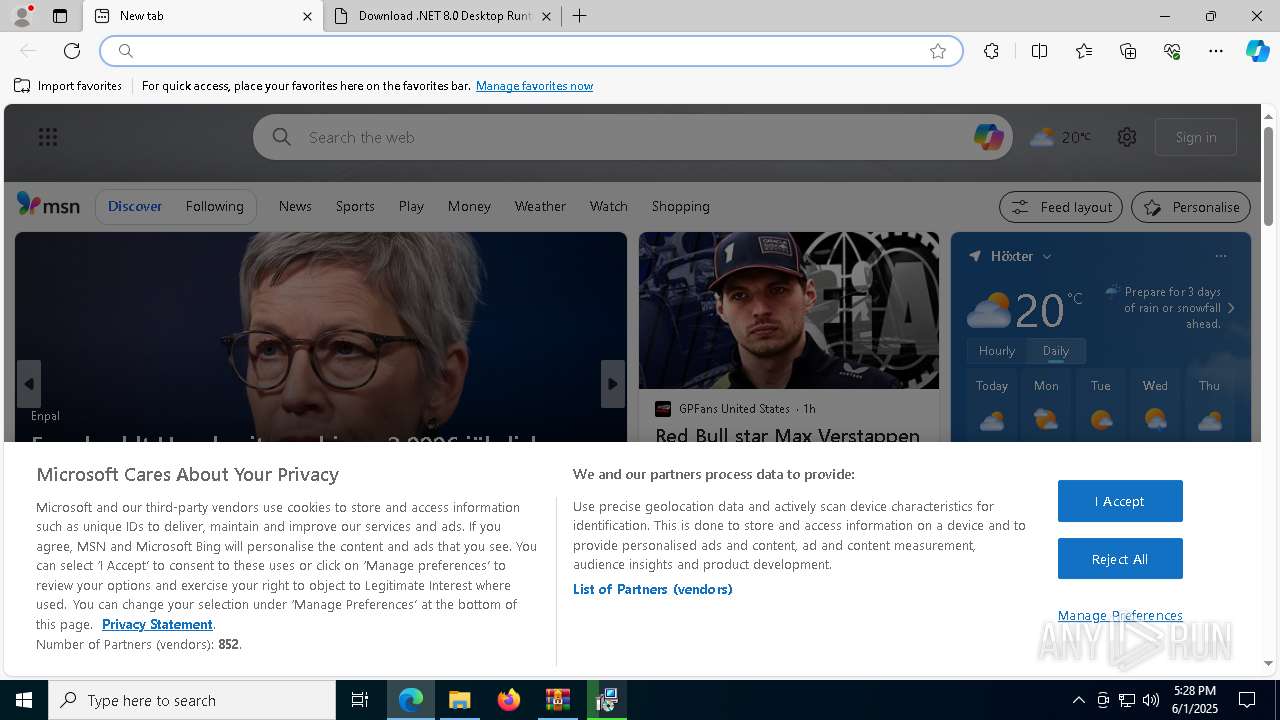Open Task View on taskbar
The image size is (1280, 720).
click(x=360, y=700)
